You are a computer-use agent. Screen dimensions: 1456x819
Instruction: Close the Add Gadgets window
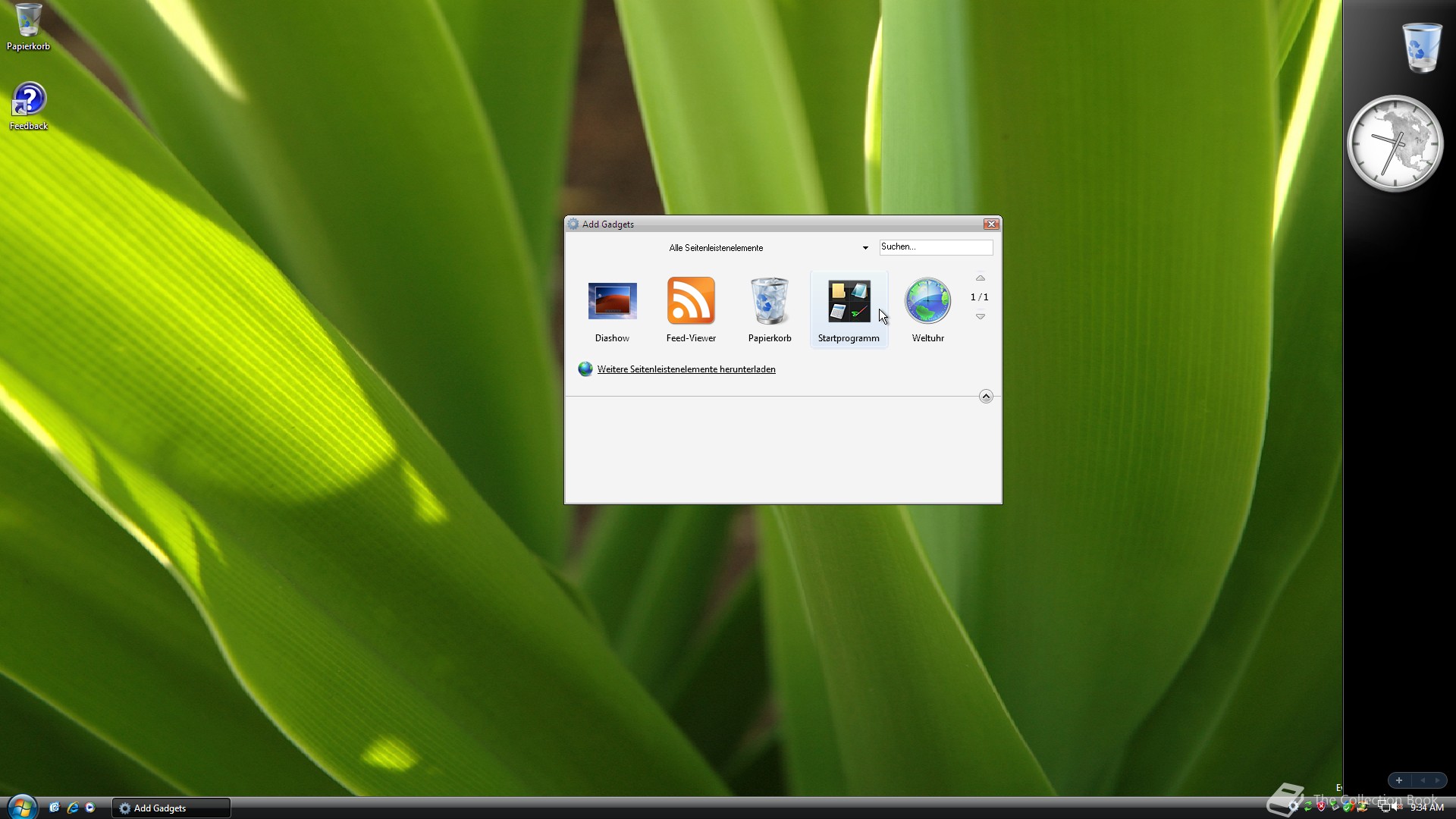point(990,224)
